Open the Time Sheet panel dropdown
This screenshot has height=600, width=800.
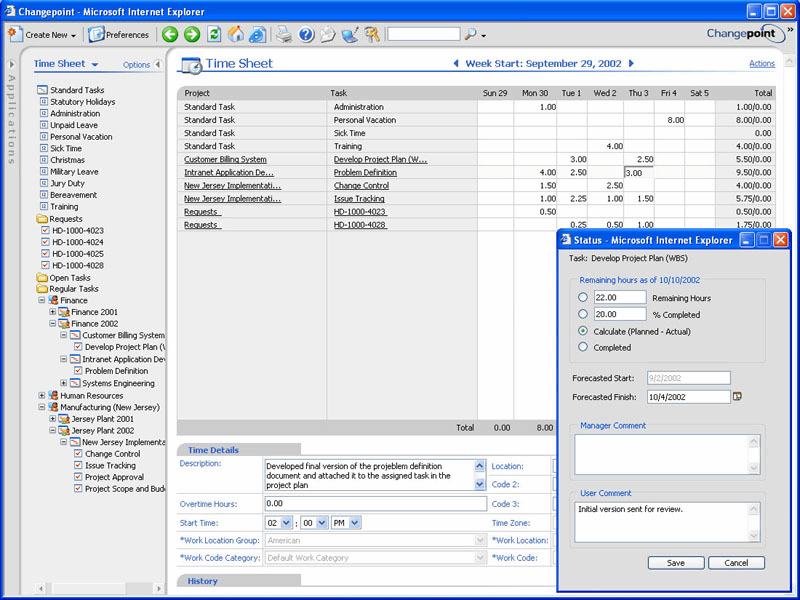tap(95, 65)
